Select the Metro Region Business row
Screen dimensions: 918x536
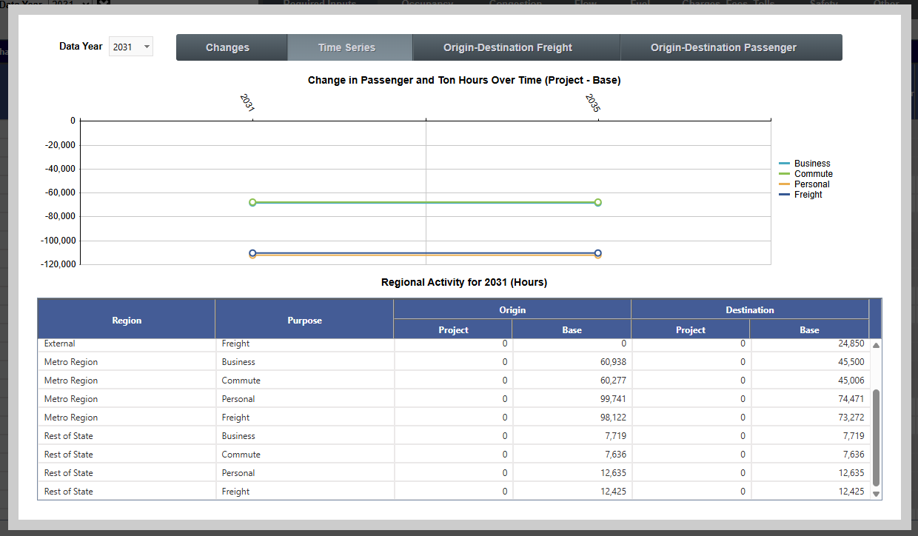pyautogui.click(x=454, y=362)
